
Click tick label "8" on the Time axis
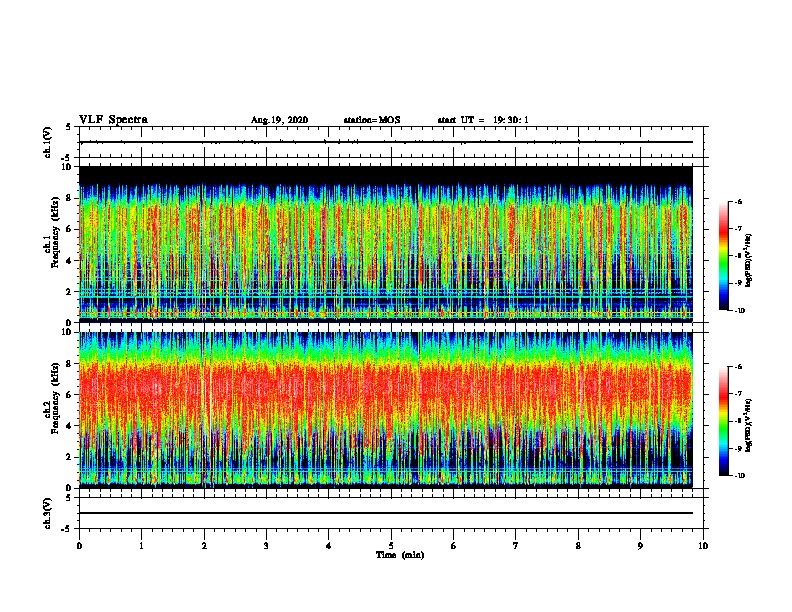578,546
